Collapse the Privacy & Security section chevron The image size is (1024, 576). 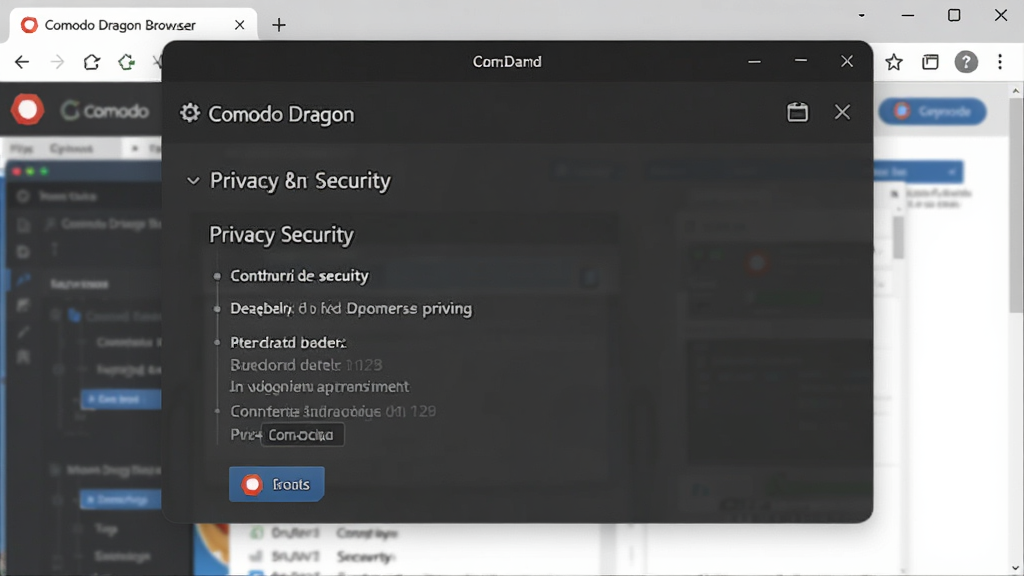click(193, 181)
